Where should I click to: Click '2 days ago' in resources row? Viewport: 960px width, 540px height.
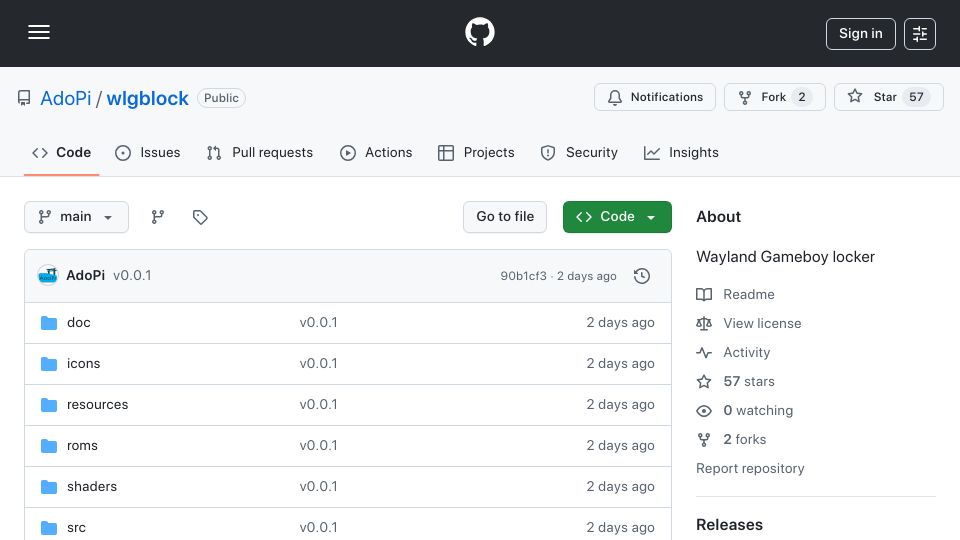click(620, 405)
